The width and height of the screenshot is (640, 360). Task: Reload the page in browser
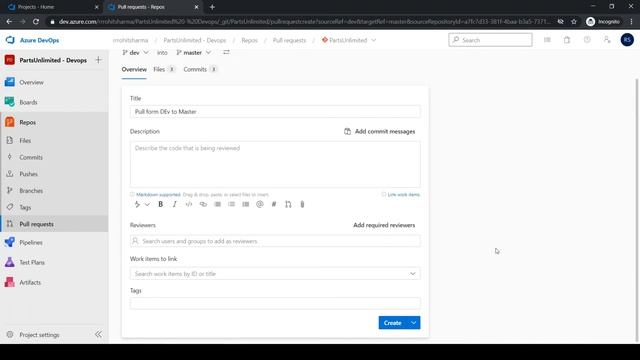pyautogui.click(x=36, y=22)
